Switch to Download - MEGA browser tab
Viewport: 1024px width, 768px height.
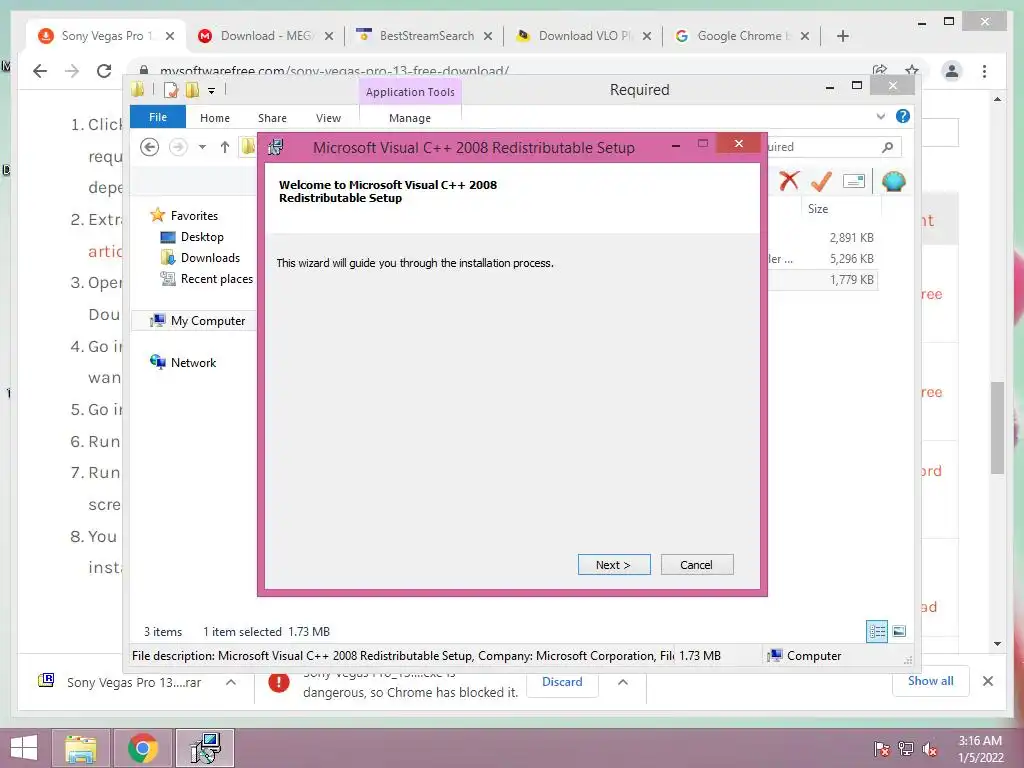point(266,36)
